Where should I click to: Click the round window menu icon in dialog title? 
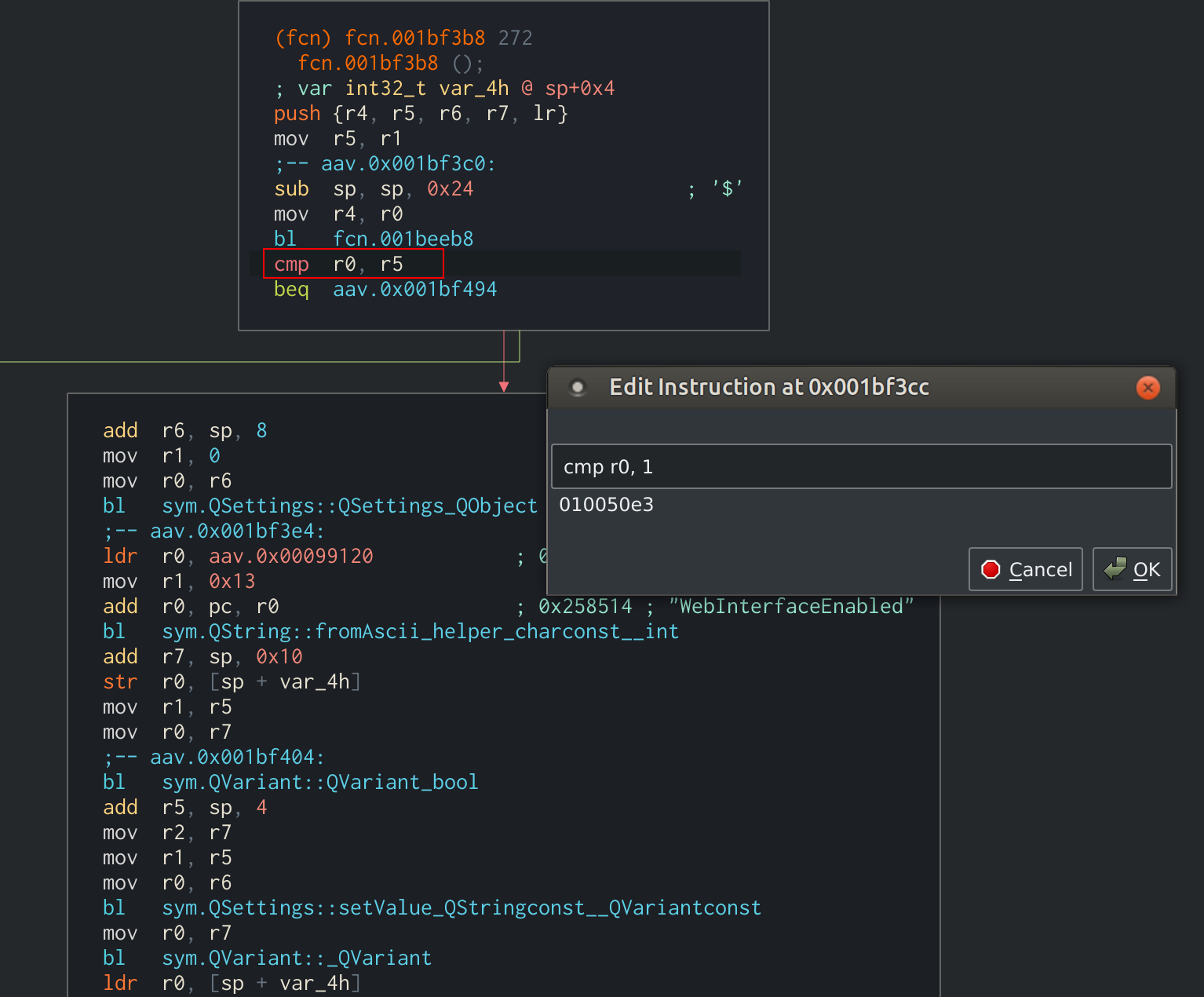(x=578, y=387)
